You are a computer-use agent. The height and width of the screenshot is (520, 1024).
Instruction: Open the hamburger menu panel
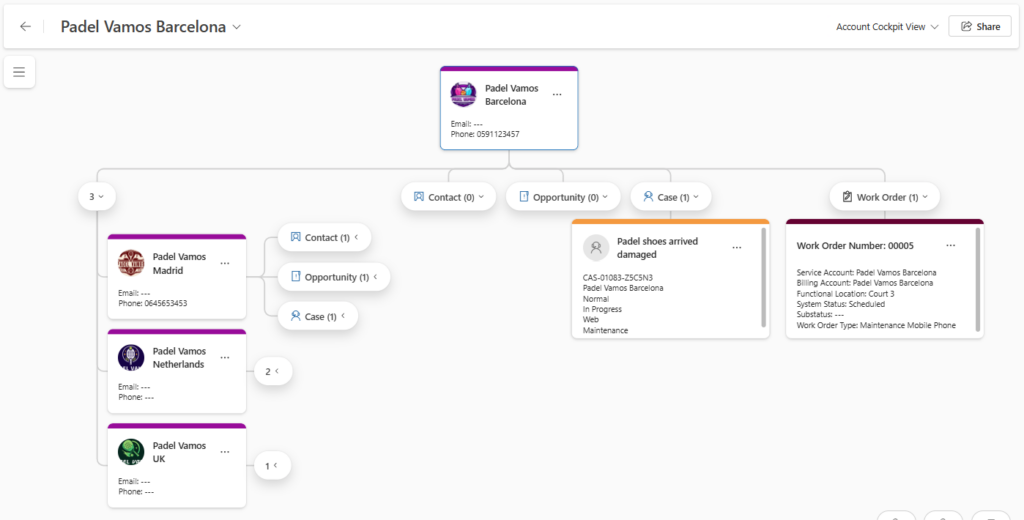click(x=20, y=72)
